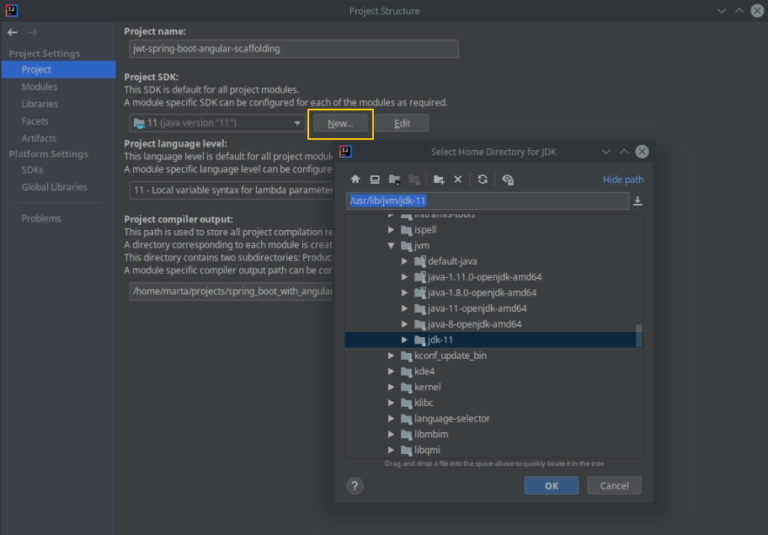Open Modules in Project Settings

pyautogui.click(x=39, y=87)
